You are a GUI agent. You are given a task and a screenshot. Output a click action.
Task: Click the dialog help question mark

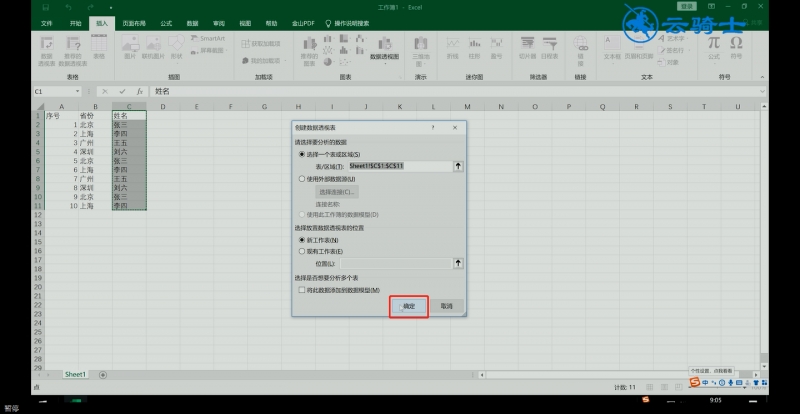coord(433,128)
